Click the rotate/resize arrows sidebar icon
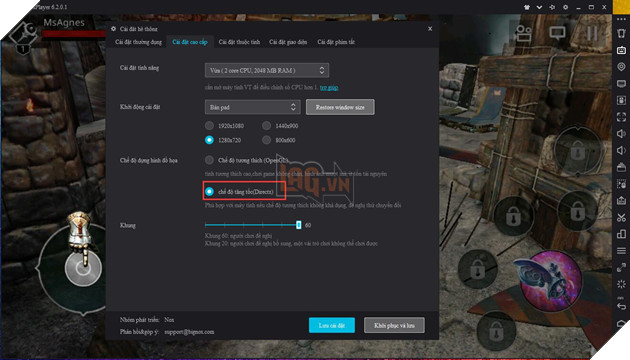 [621, 267]
